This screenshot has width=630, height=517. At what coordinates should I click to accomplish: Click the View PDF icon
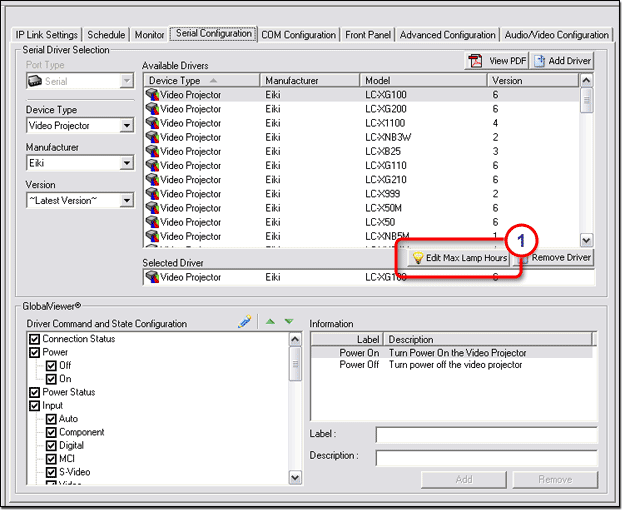(475, 61)
